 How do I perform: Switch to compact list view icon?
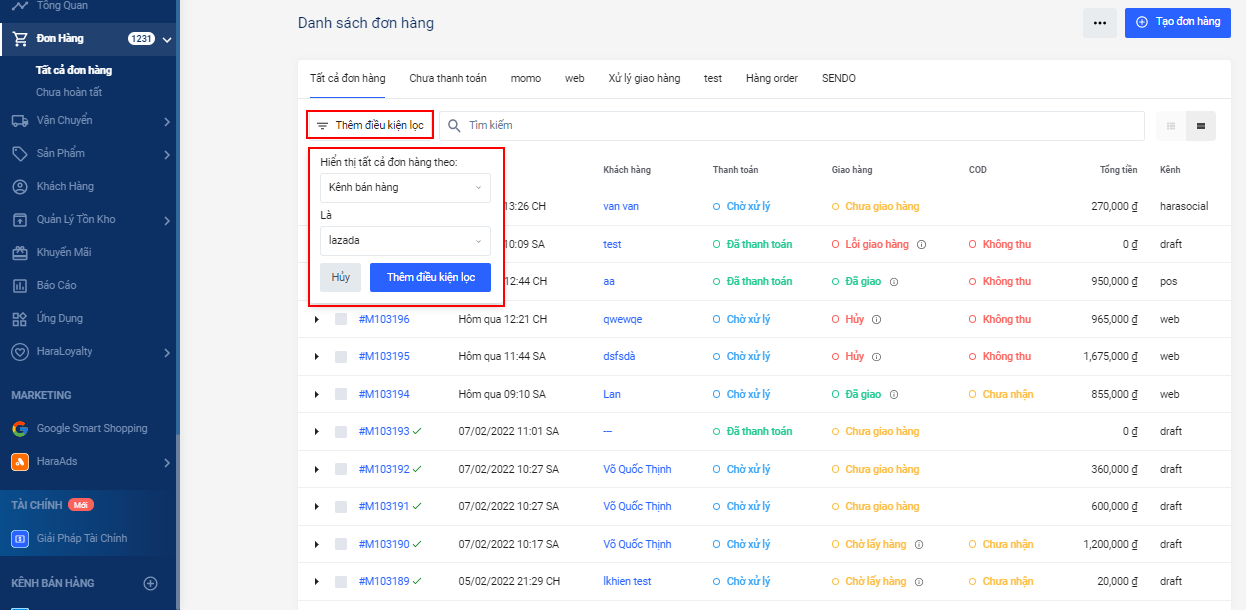[x=1171, y=126]
